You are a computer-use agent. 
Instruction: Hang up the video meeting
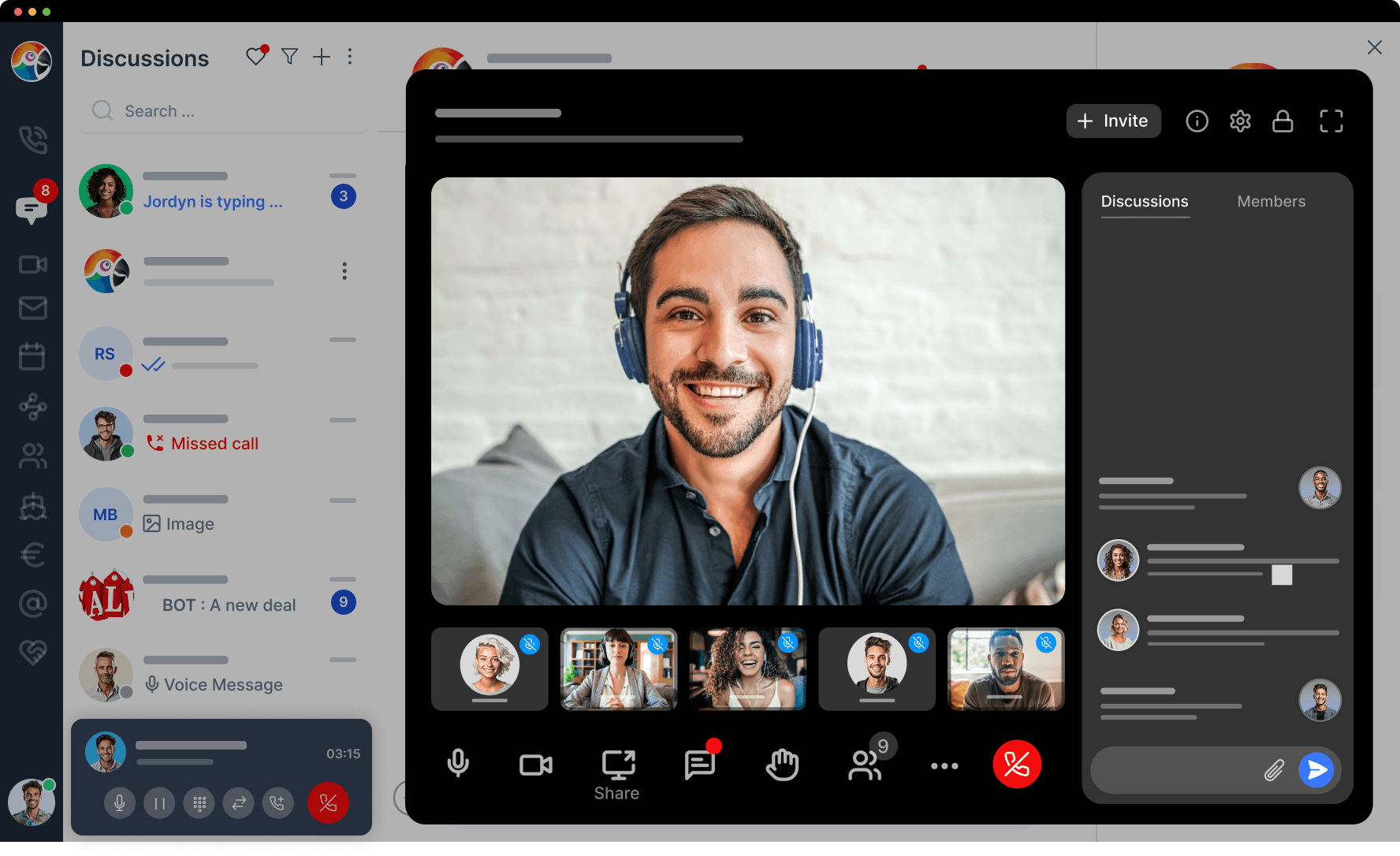tap(1017, 765)
